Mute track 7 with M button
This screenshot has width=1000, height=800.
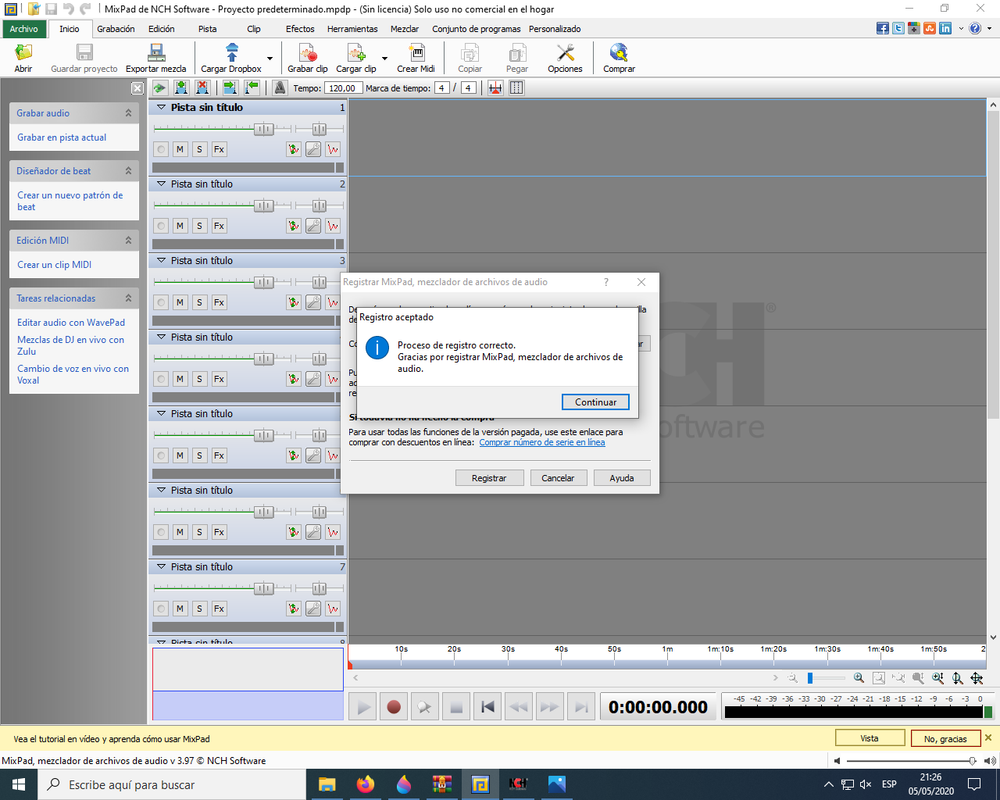point(180,609)
